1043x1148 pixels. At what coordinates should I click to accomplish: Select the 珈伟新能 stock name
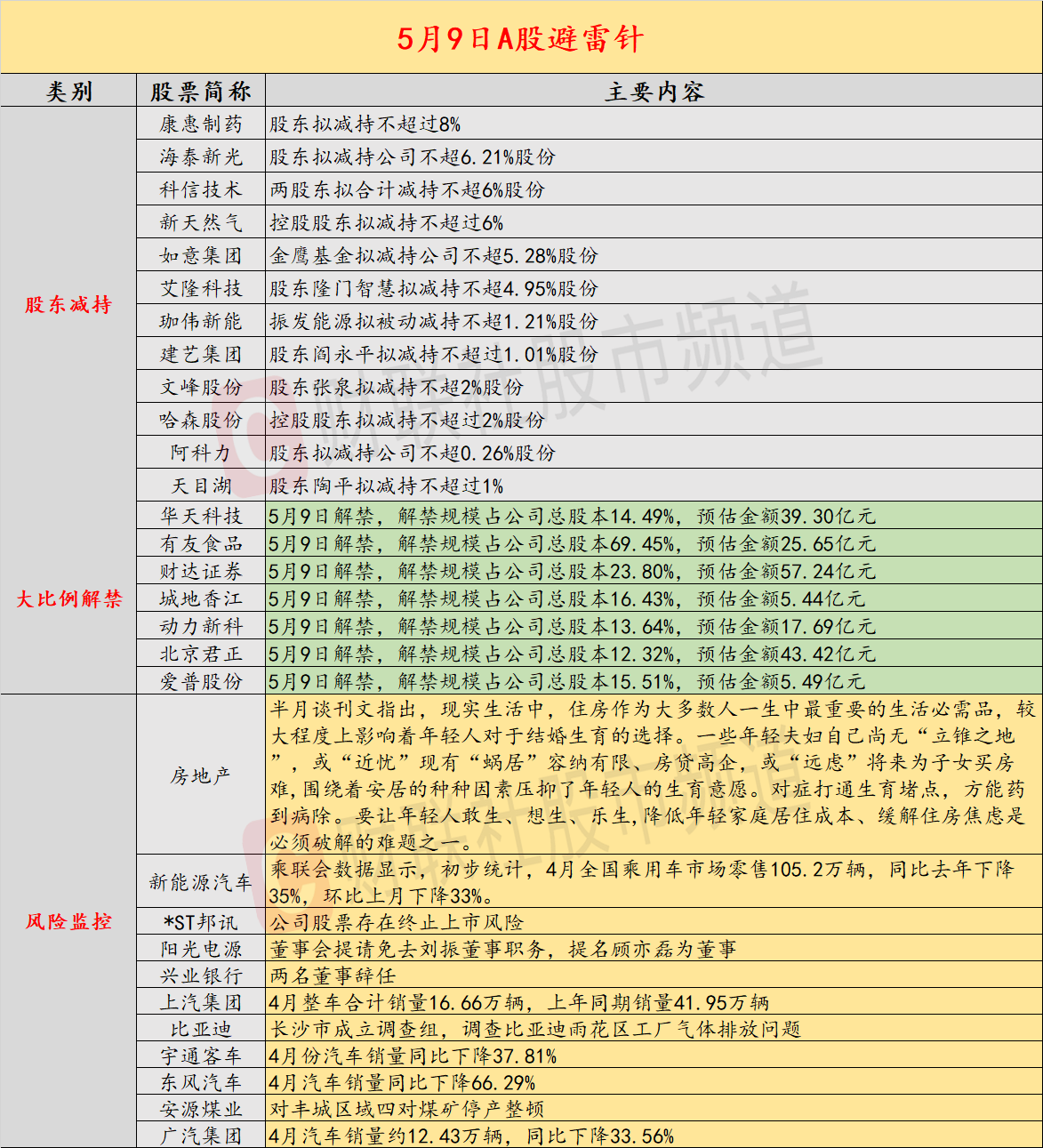201,321
